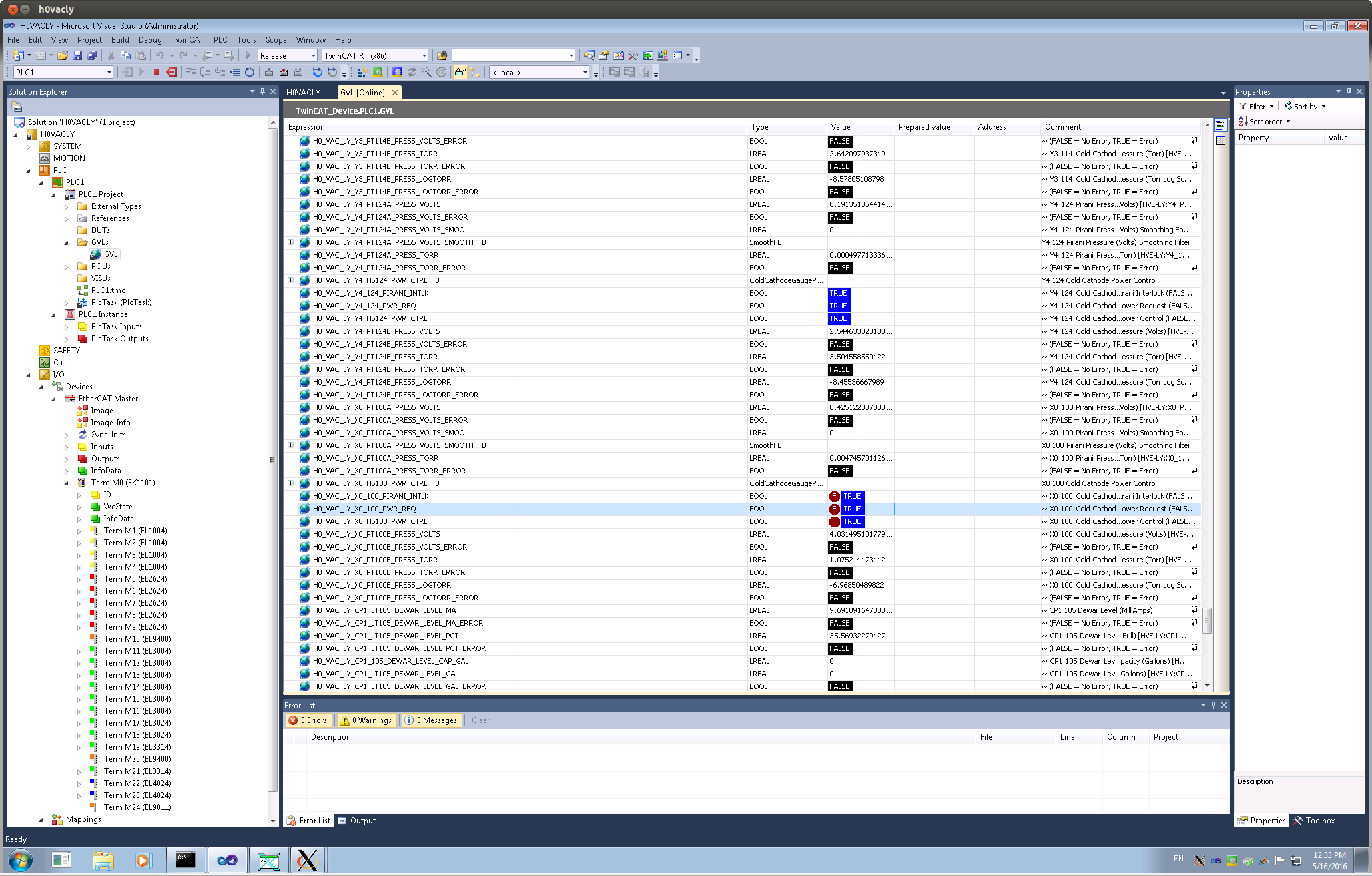Click the Restart TwinCAT Run Mode icon

point(378,73)
